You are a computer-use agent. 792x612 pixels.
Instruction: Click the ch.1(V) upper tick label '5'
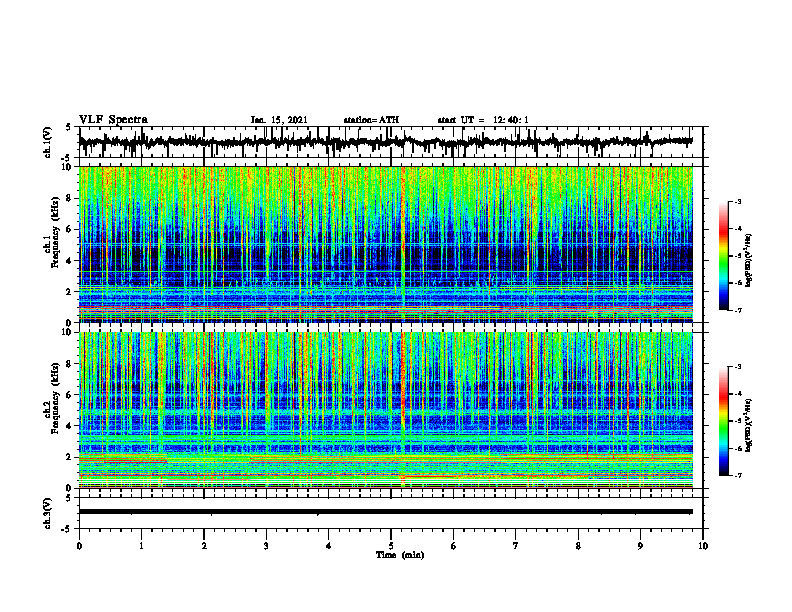click(69, 127)
